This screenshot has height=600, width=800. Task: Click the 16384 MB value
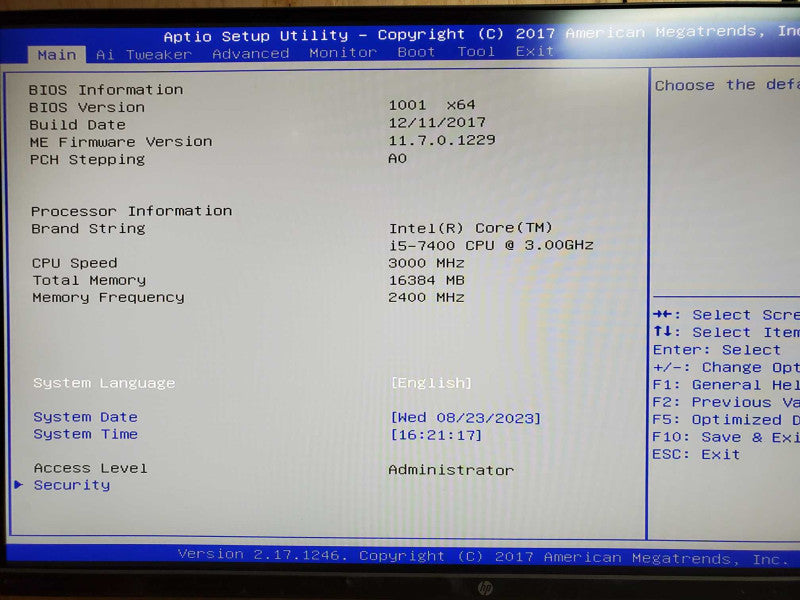tap(427, 280)
